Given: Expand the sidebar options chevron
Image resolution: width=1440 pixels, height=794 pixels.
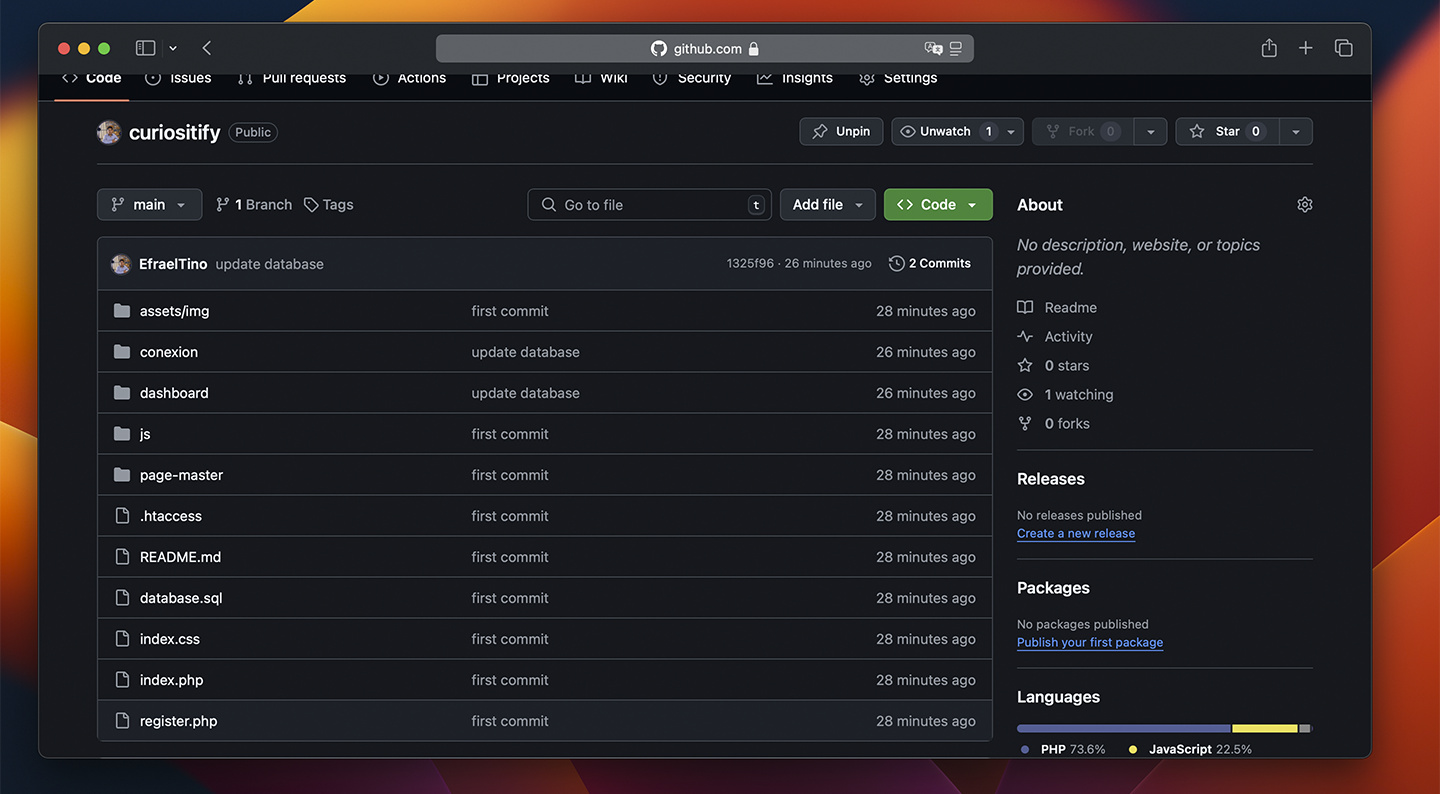Looking at the screenshot, I should pos(173,48).
